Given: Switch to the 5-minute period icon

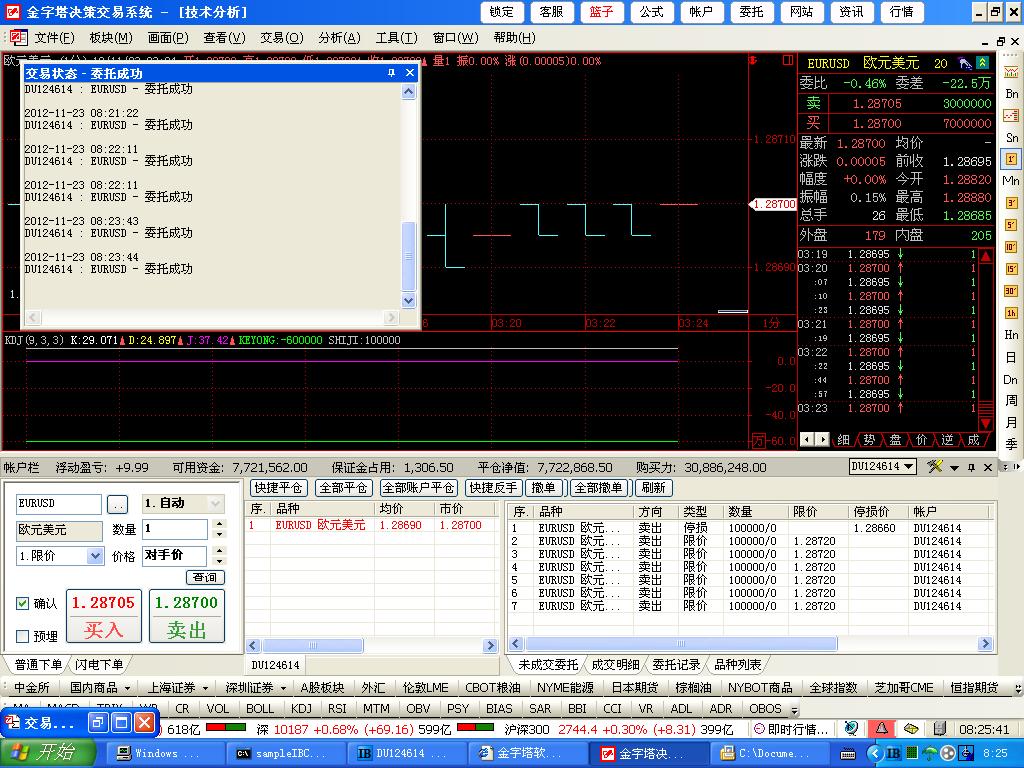Looking at the screenshot, I should pyautogui.click(x=1011, y=225).
